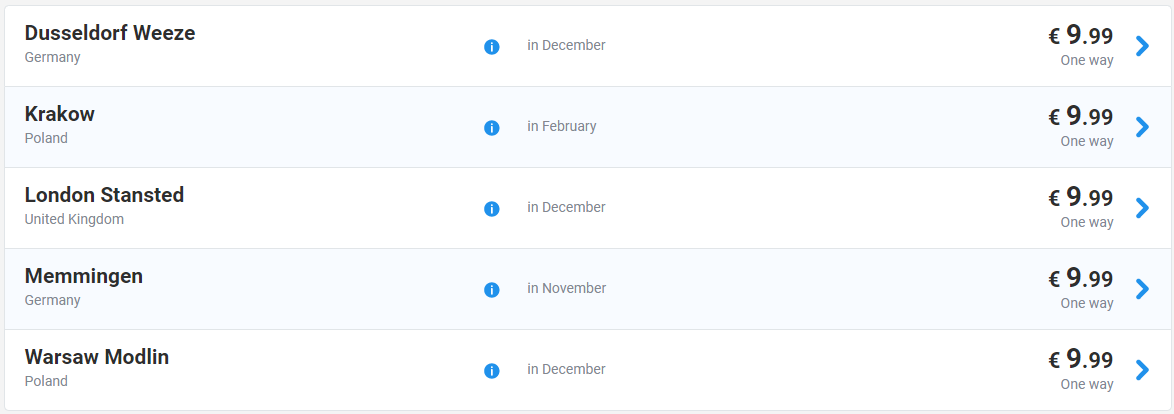Select Warsaw Modlin destination name

click(x=97, y=357)
